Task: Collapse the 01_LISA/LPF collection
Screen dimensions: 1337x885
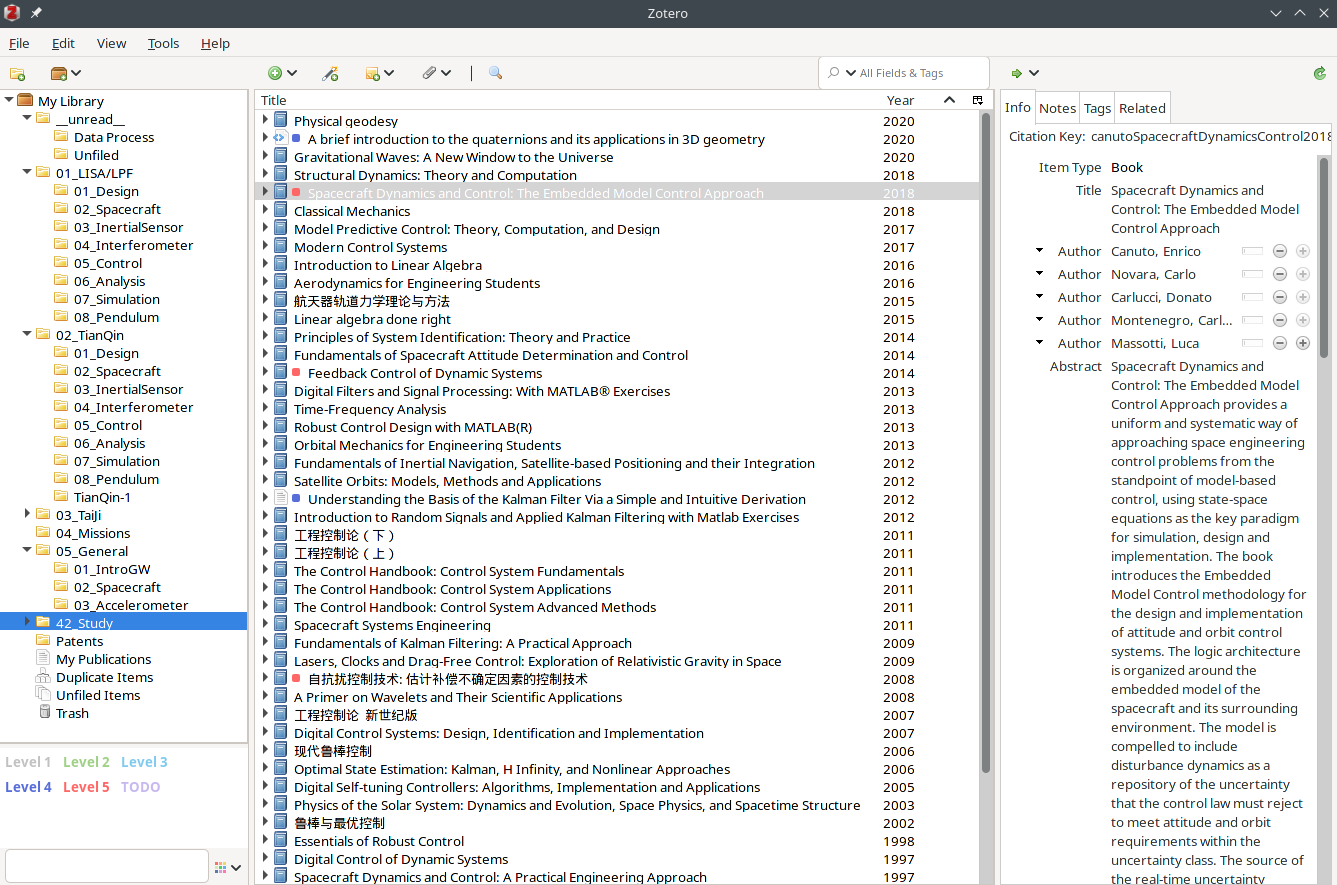Action: click(27, 173)
